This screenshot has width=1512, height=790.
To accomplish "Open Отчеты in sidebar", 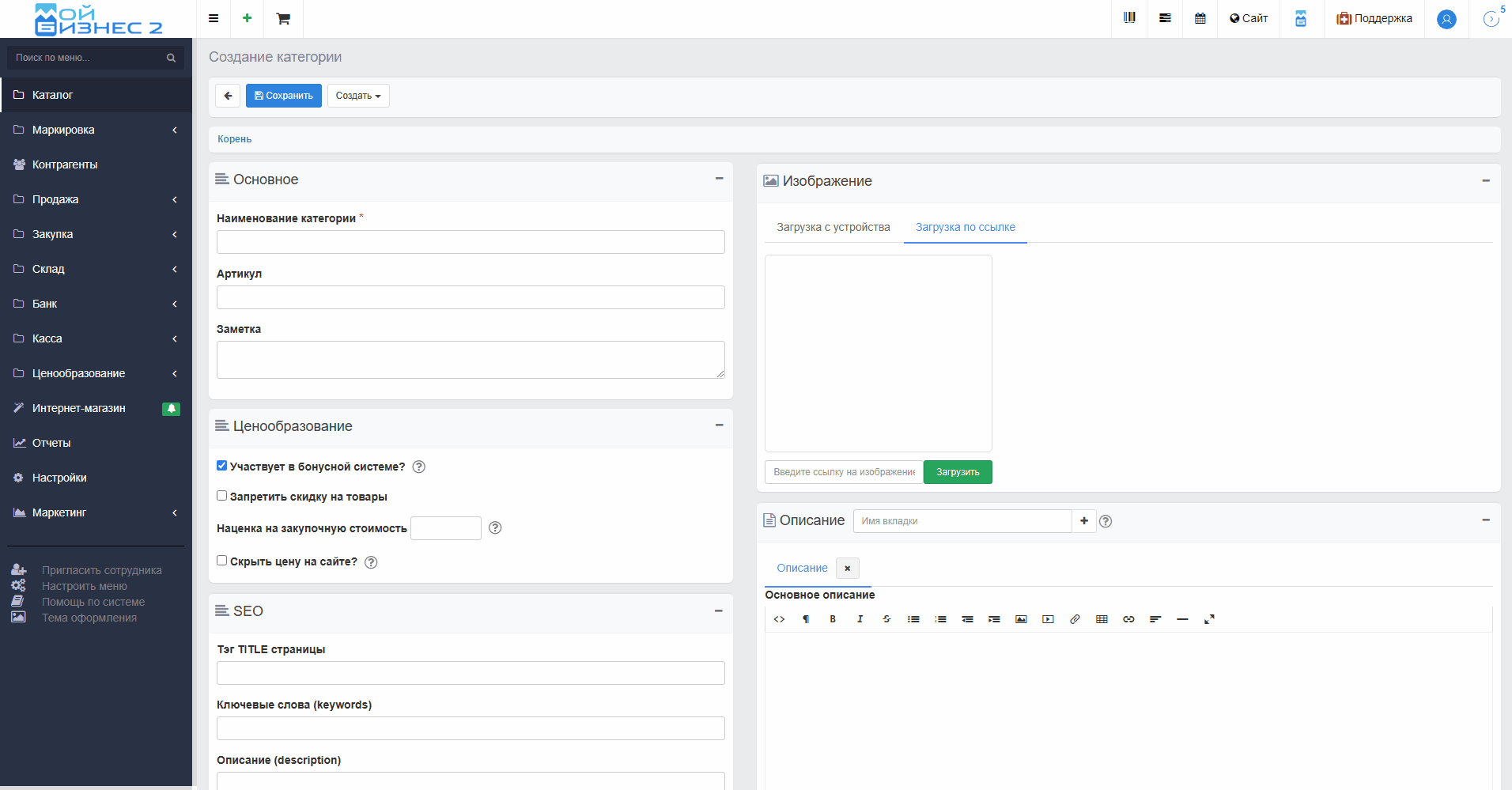I will 96,443.
